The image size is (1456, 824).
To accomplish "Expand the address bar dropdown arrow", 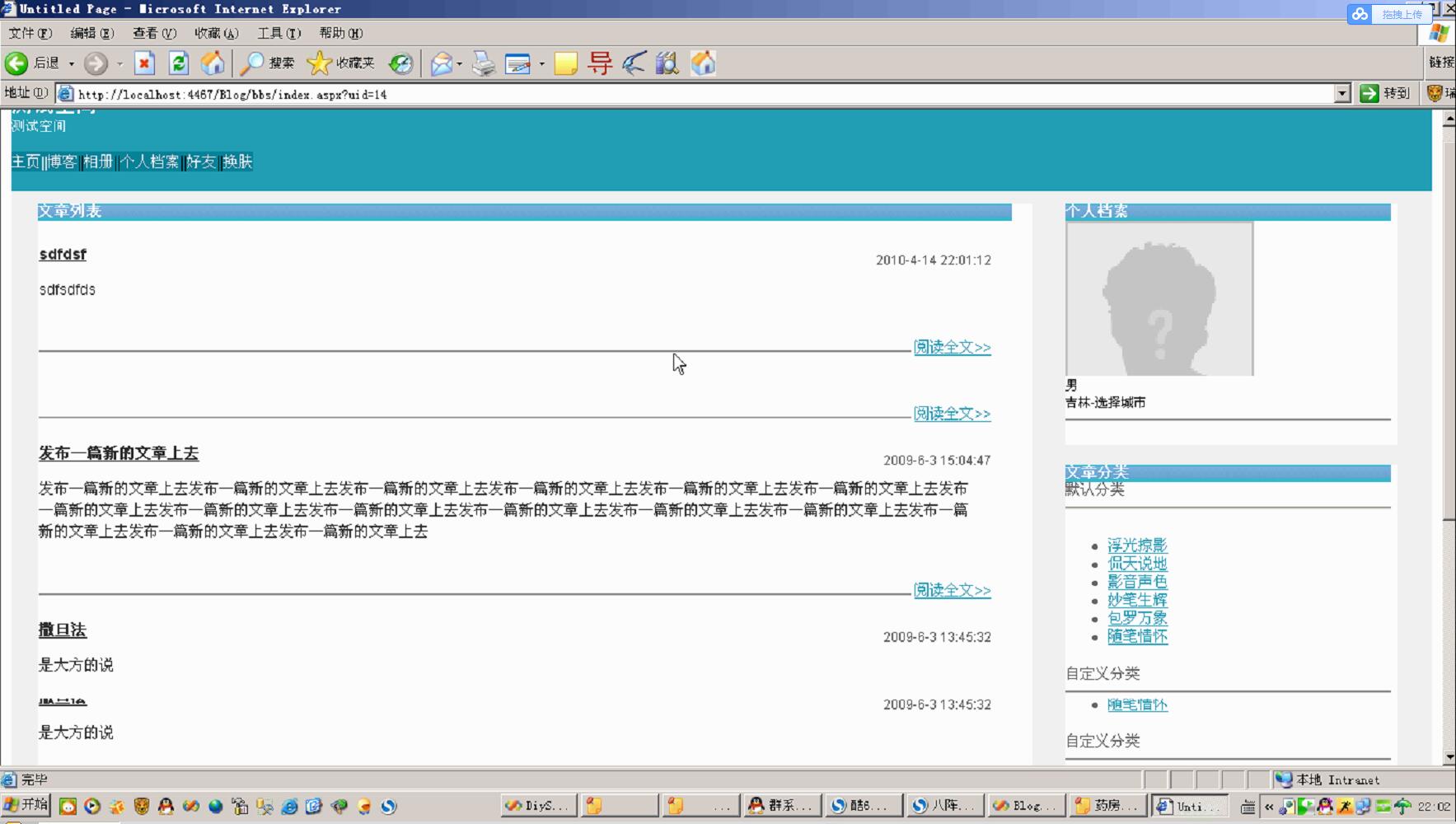I will (x=1342, y=94).
